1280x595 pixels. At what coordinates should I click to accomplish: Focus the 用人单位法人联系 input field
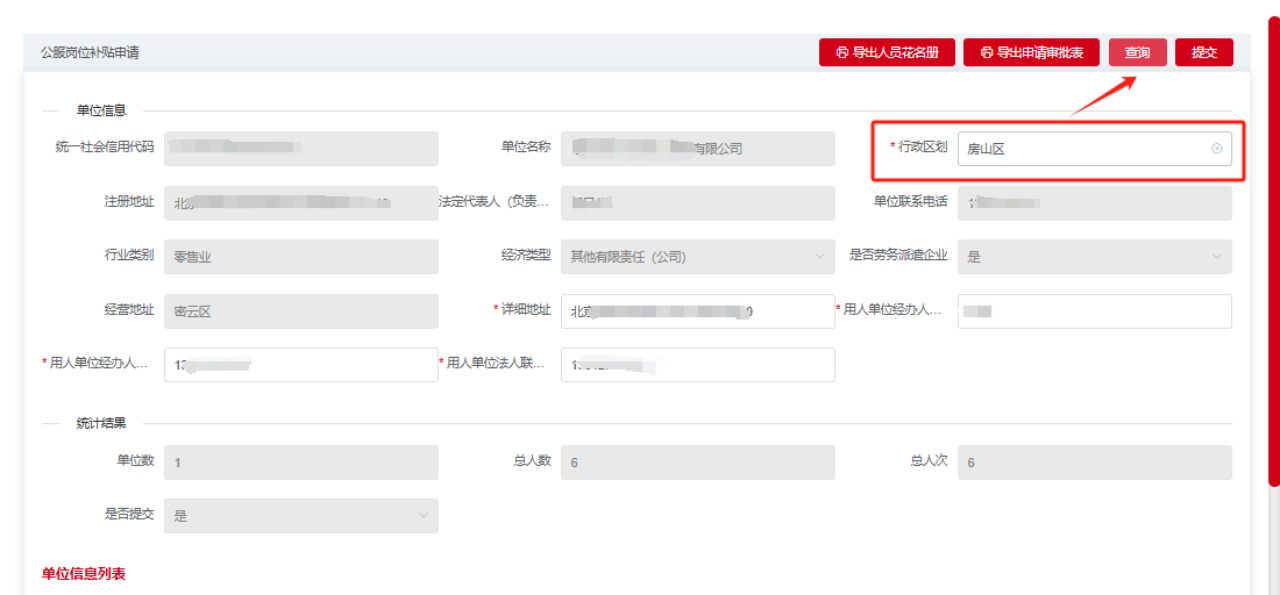point(697,365)
